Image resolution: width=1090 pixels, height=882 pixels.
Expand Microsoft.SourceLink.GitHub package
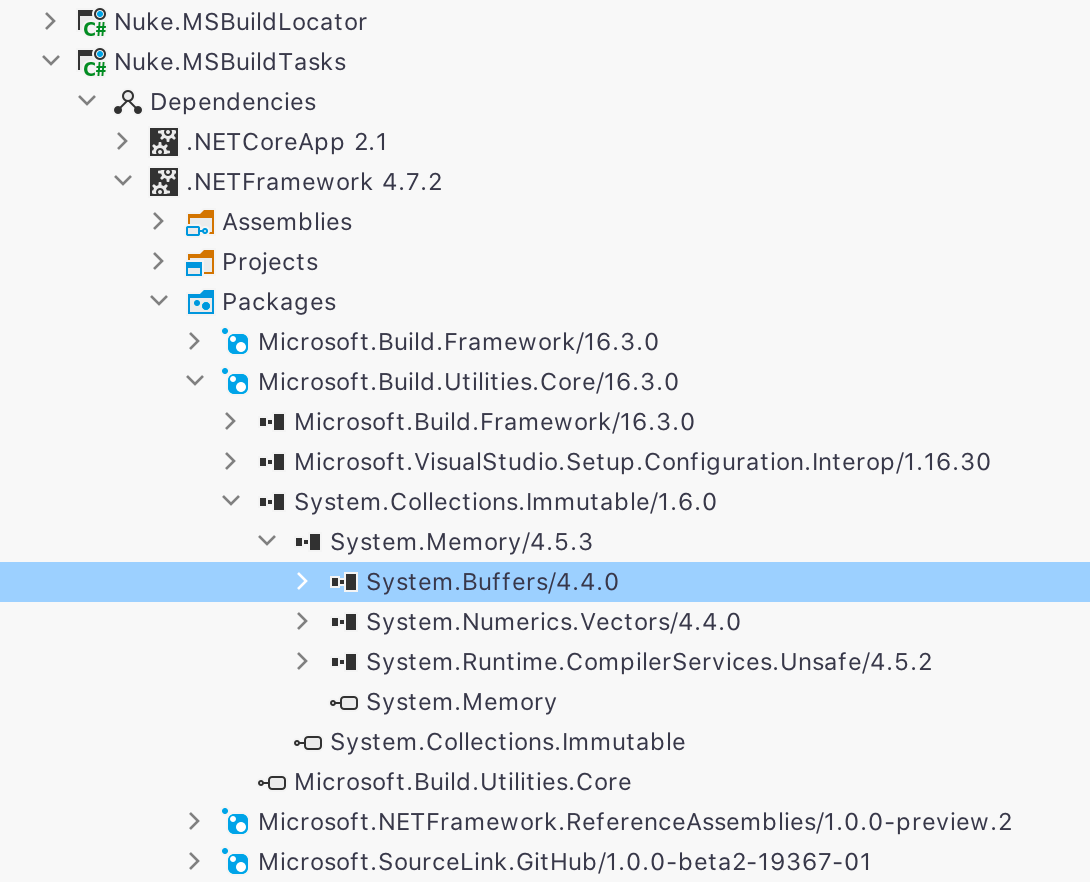tap(195, 862)
